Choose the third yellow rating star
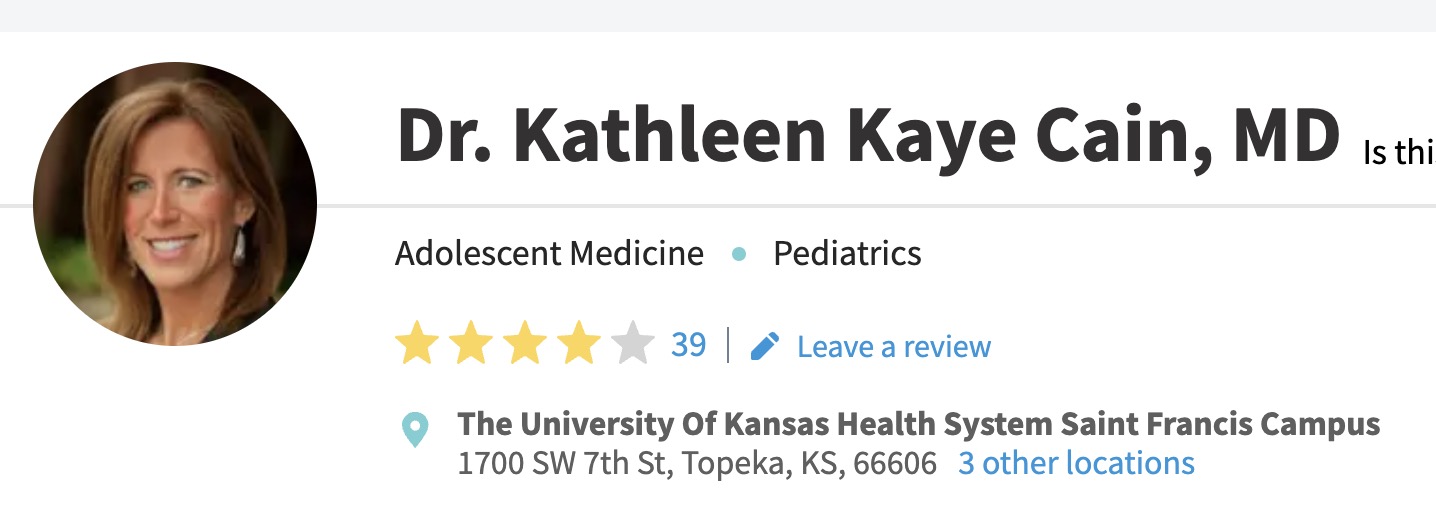1436x530 pixels. click(524, 345)
